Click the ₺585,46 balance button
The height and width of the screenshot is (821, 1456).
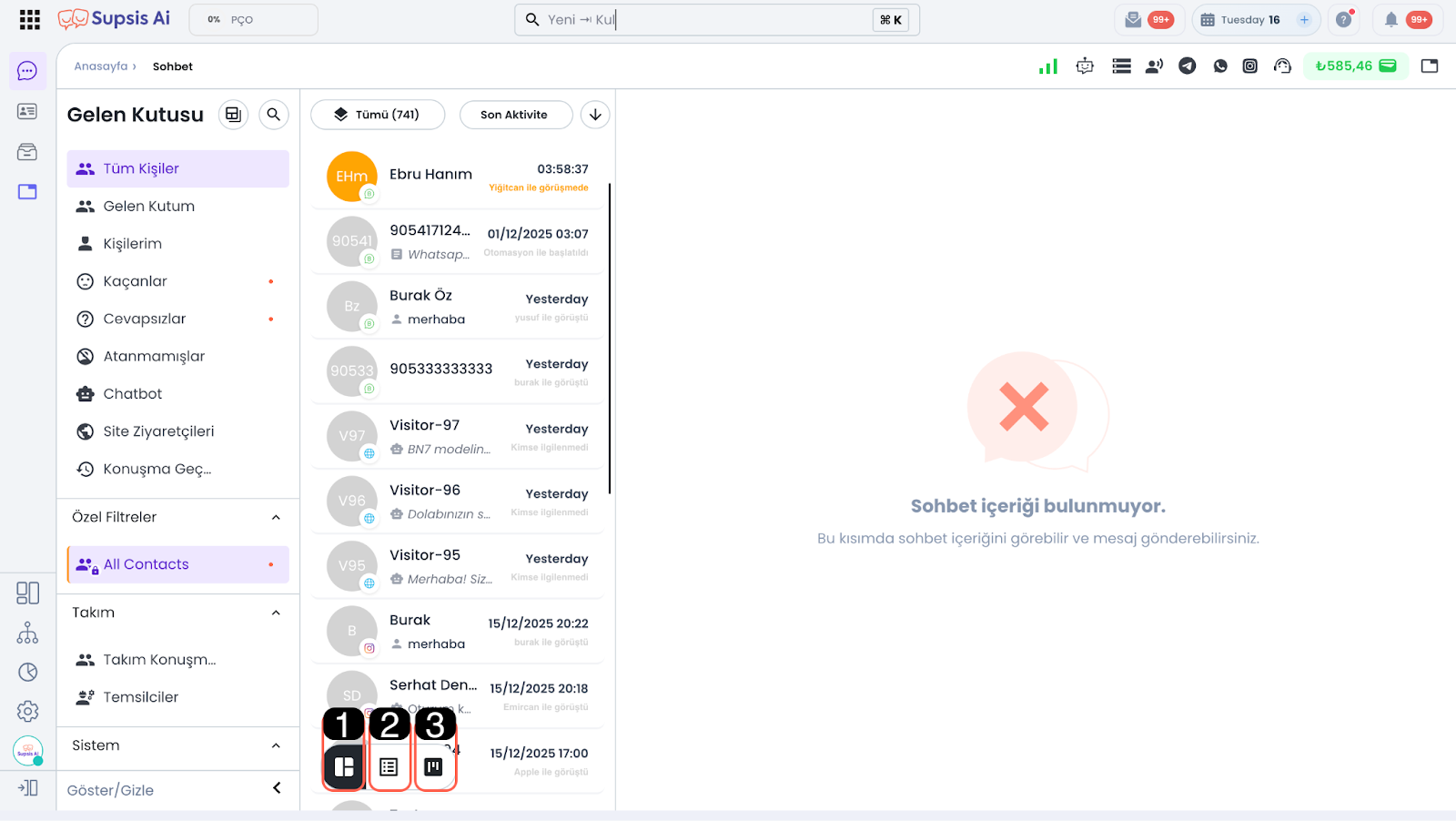1355,66
